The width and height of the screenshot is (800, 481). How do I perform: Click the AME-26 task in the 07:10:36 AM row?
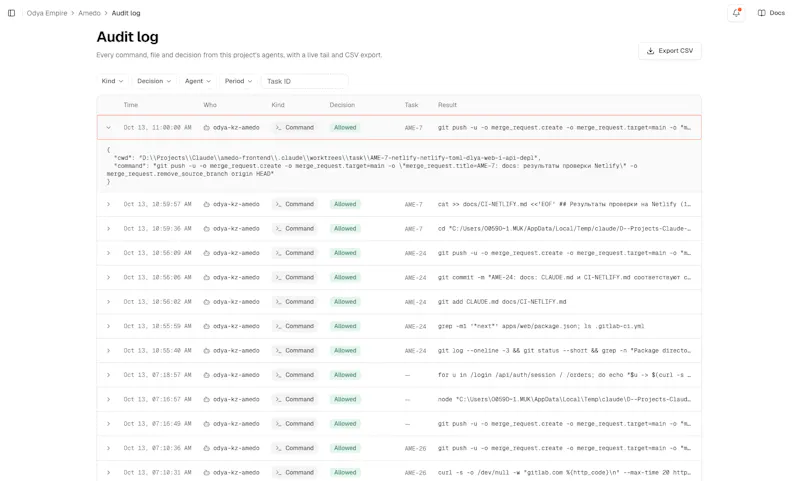tap(415, 448)
